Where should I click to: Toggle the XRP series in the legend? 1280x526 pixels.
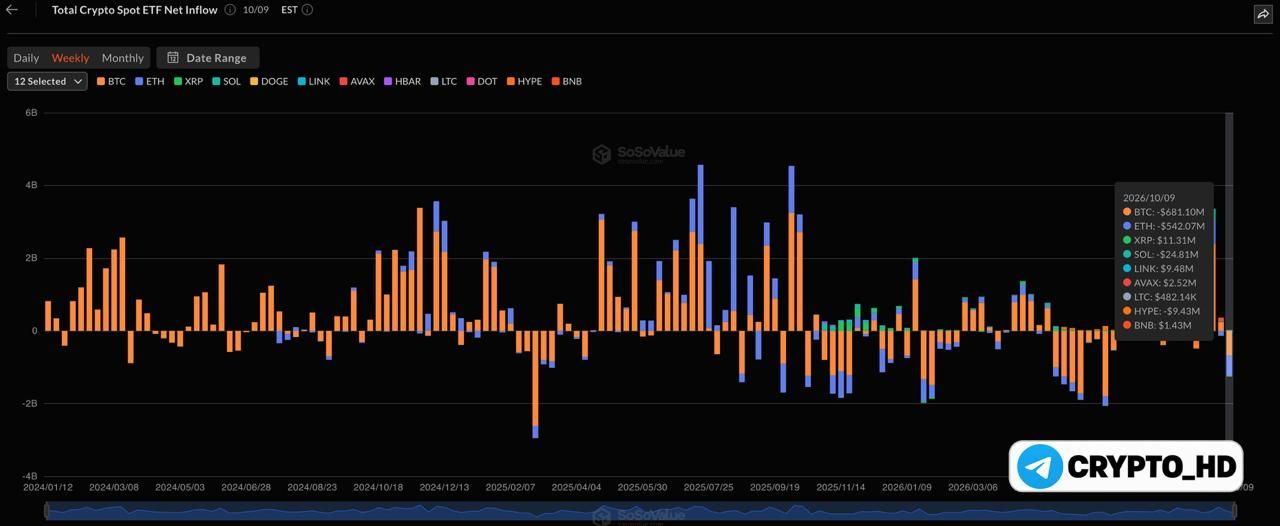click(x=188, y=81)
